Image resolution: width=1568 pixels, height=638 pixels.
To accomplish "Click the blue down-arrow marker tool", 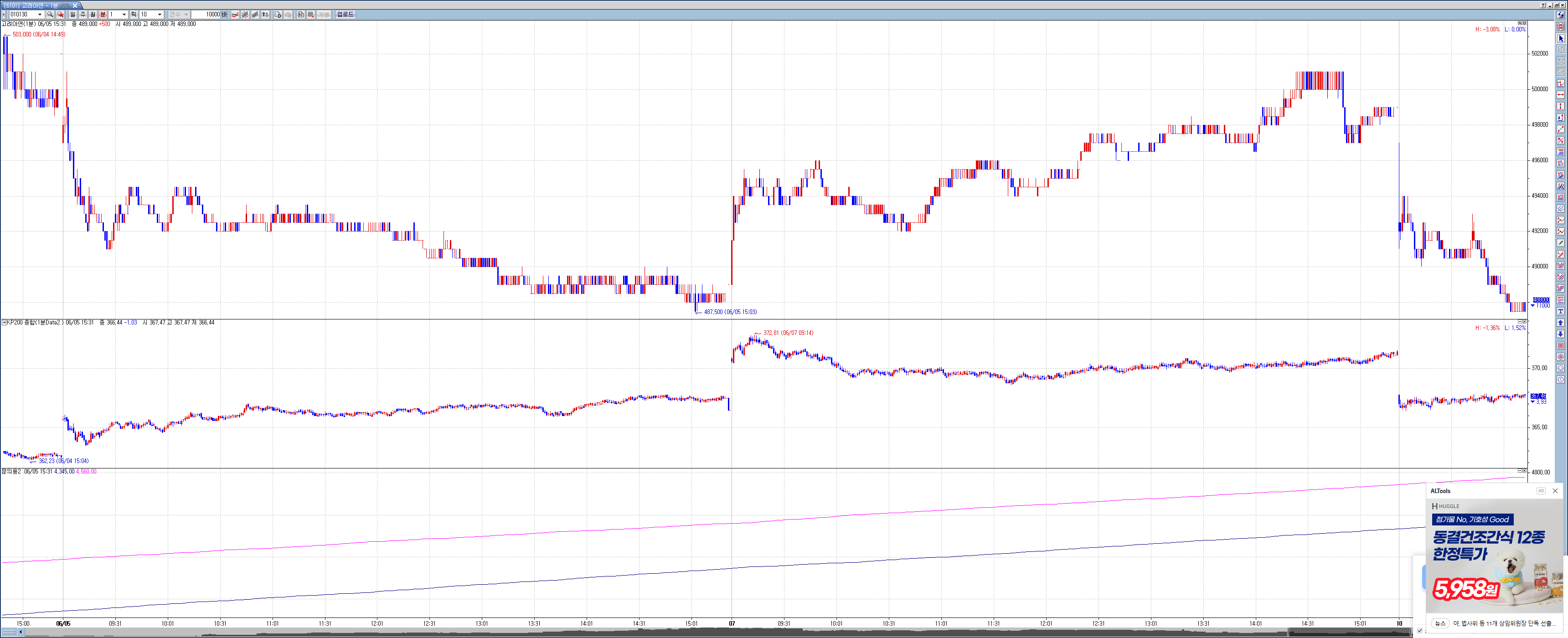I will point(1561,334).
